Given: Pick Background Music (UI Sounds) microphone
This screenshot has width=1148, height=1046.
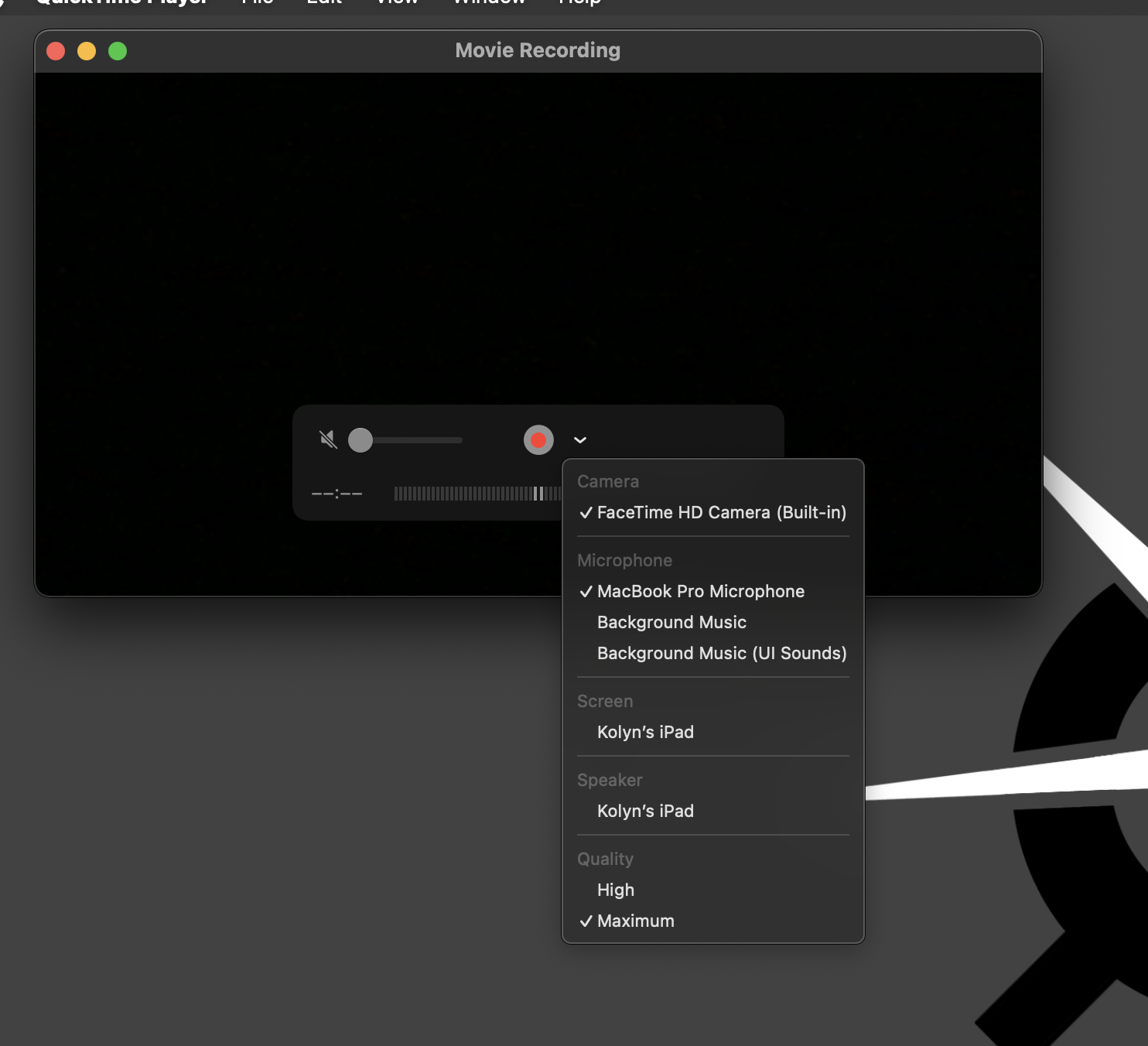Looking at the screenshot, I should tap(721, 653).
